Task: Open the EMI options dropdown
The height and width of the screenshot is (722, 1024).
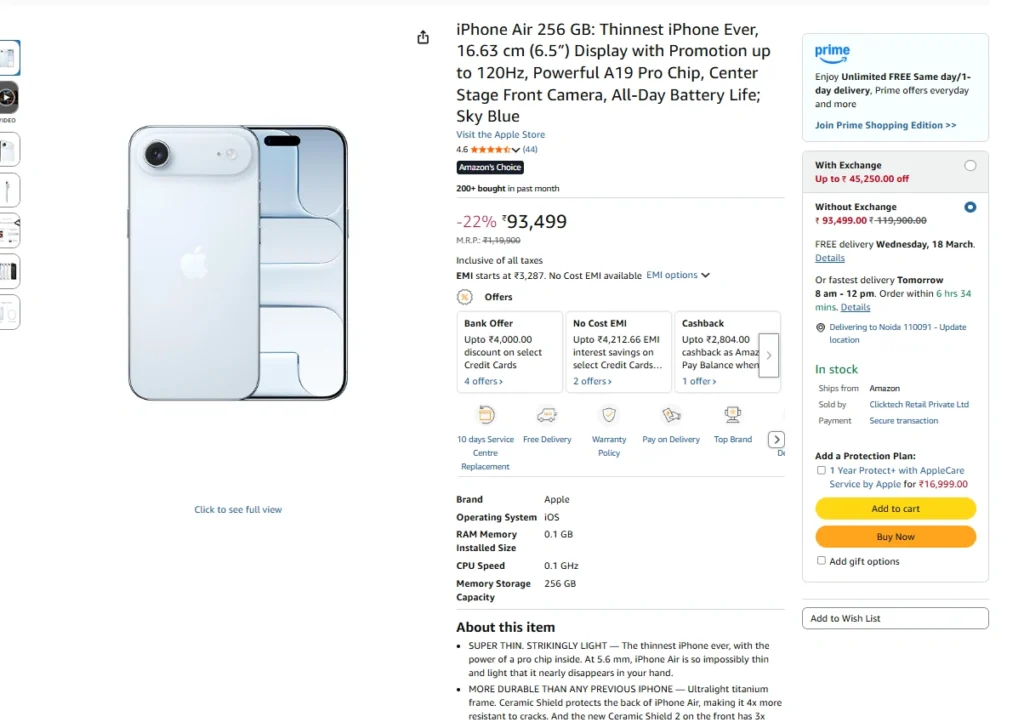Action: click(x=678, y=274)
